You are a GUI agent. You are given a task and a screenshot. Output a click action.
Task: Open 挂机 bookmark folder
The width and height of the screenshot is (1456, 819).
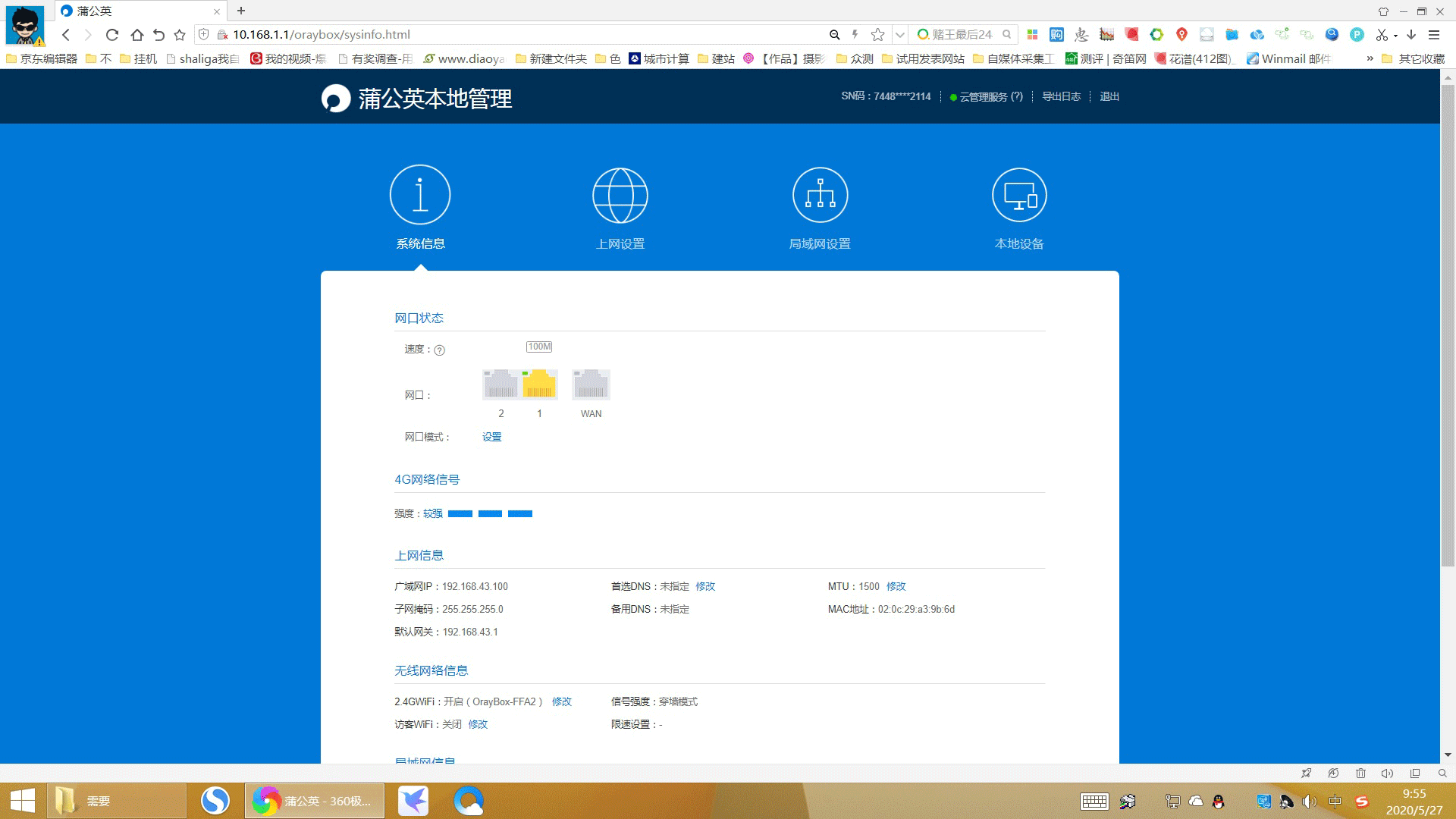[138, 58]
